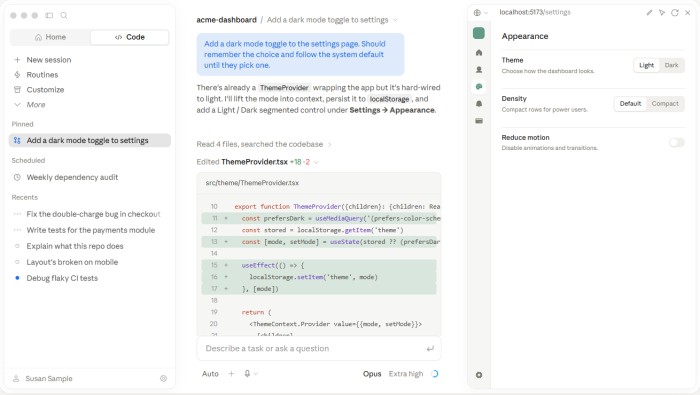Open the microphone dropdown chevron

coord(256,374)
